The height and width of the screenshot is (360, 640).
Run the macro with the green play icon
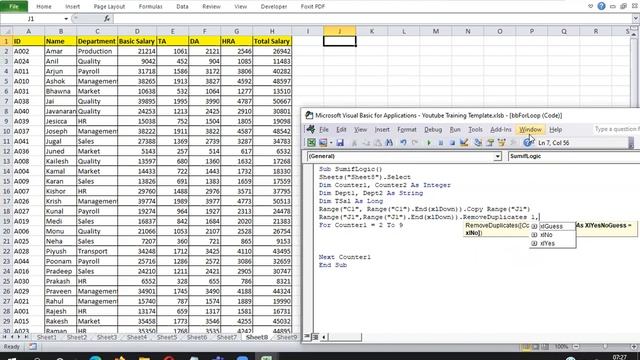click(429, 142)
